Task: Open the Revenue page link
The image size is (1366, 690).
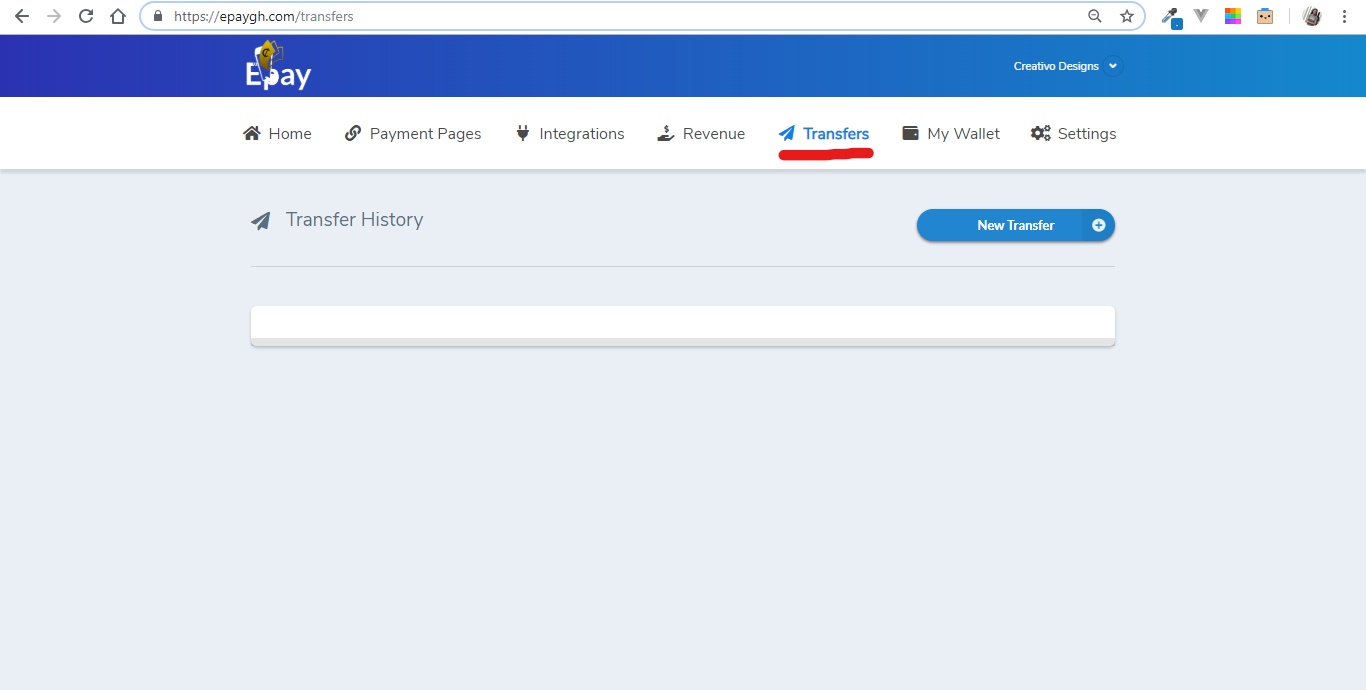Action: pos(713,133)
